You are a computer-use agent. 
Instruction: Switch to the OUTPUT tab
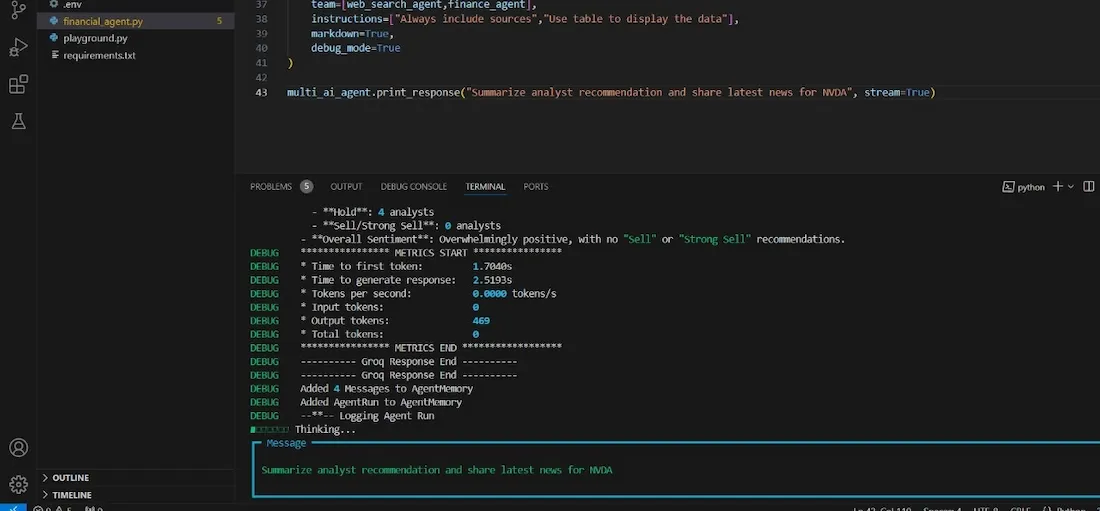(x=347, y=187)
